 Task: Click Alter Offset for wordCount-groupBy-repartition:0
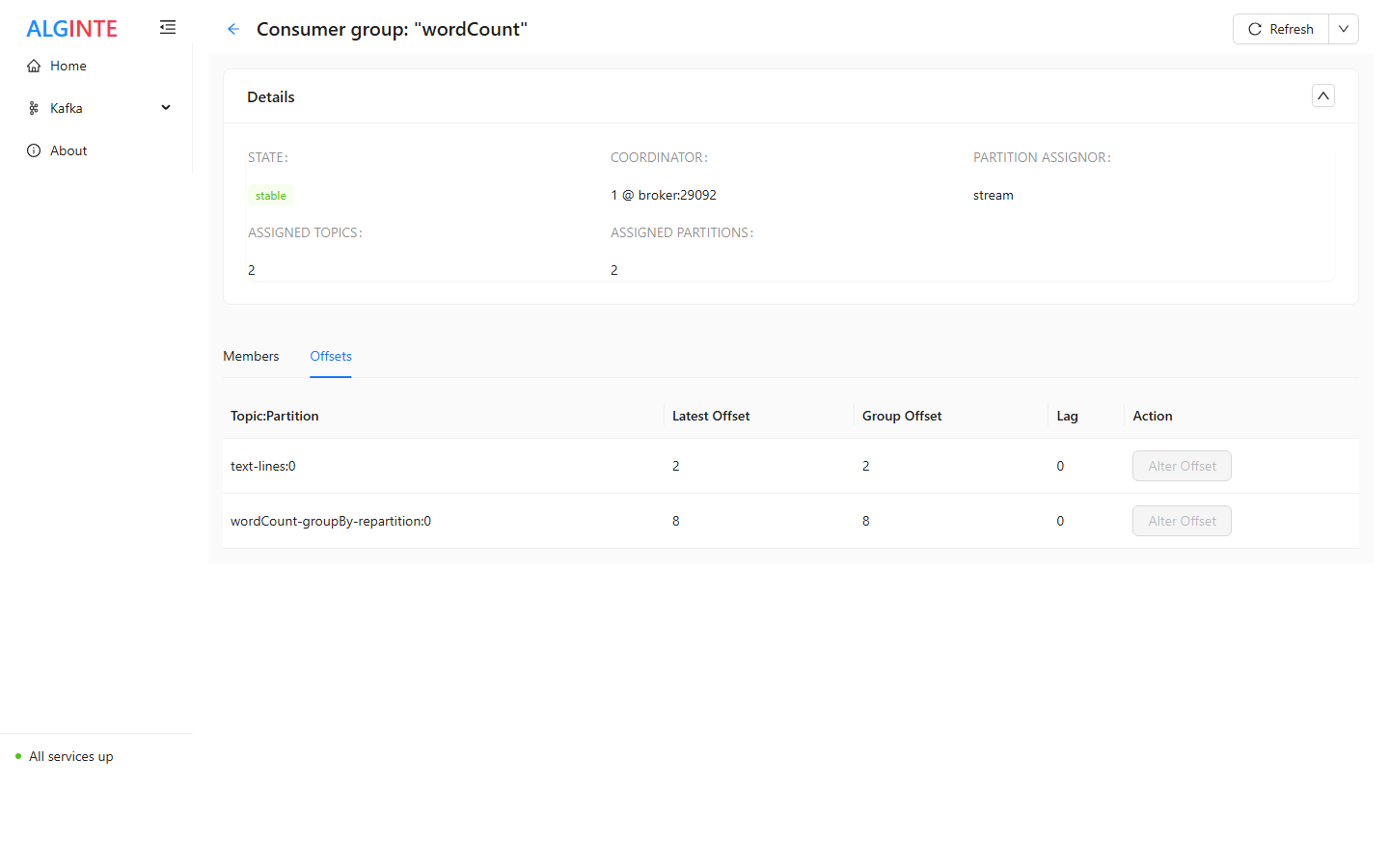click(x=1182, y=521)
